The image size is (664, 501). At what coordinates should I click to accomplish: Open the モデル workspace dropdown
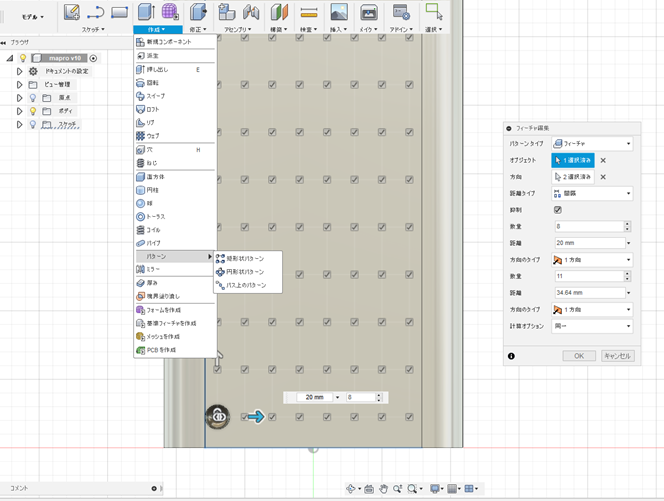click(x=33, y=17)
